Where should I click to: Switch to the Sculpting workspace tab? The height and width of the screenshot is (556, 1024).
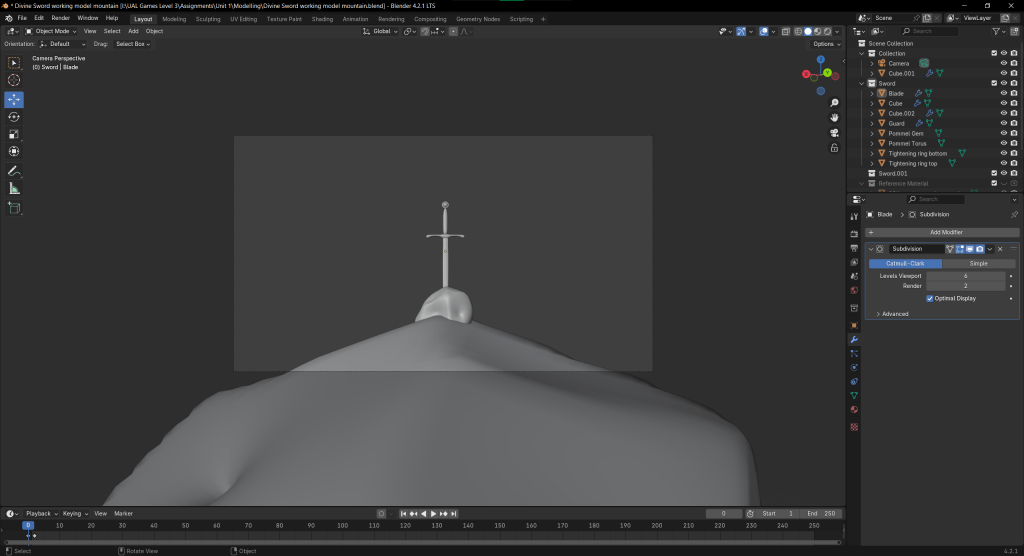pos(208,18)
